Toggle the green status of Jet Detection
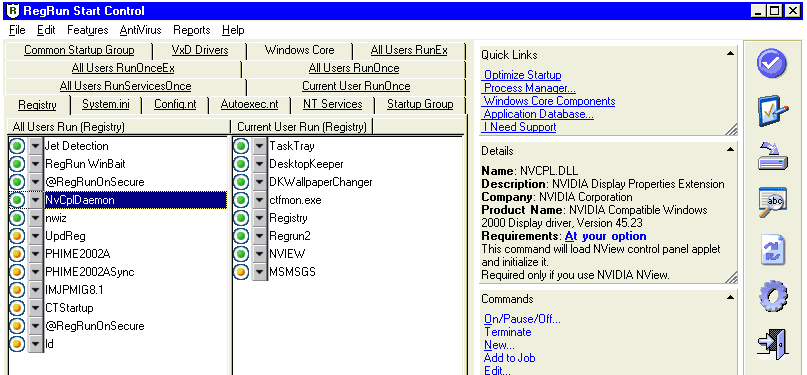Image resolution: width=807 pixels, height=375 pixels. [x=17, y=146]
